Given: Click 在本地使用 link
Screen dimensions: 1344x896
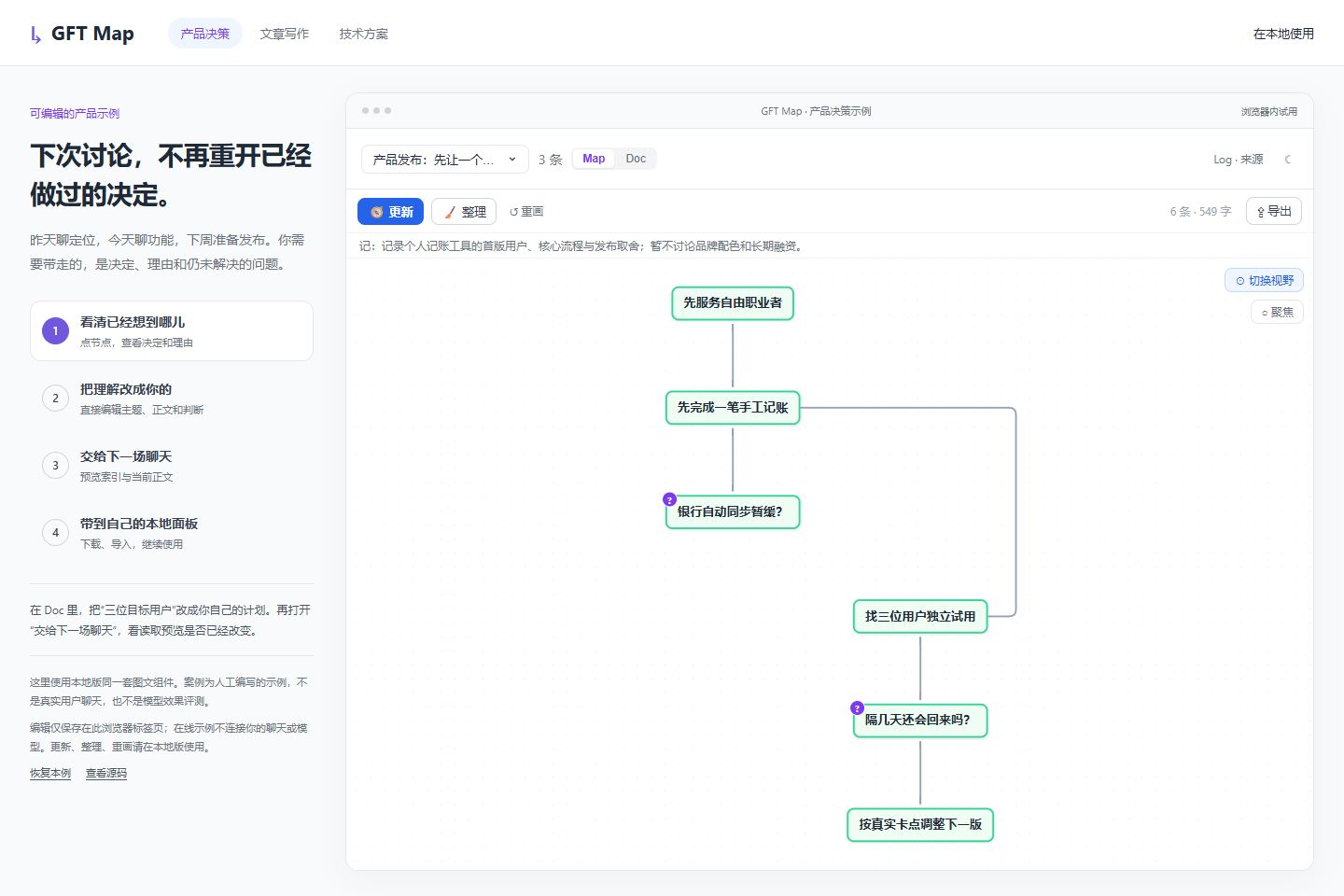Looking at the screenshot, I should 1283,34.
